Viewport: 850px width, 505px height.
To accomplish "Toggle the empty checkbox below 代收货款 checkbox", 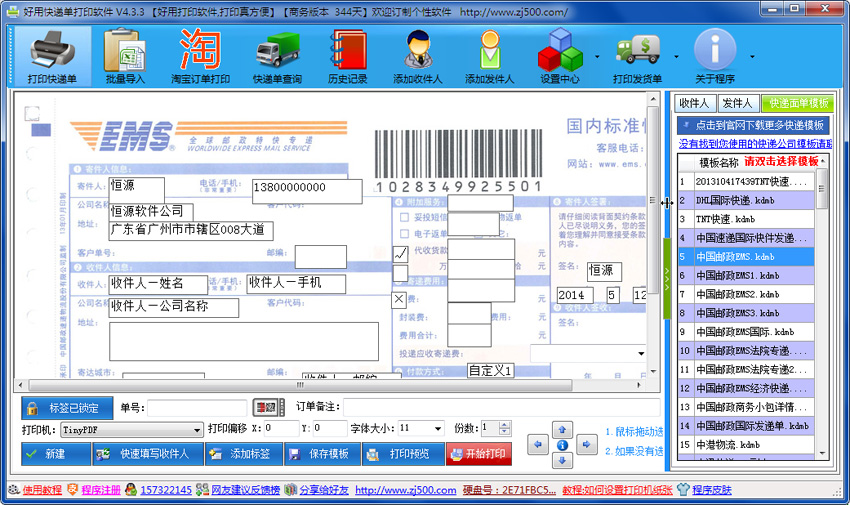I will [400, 273].
